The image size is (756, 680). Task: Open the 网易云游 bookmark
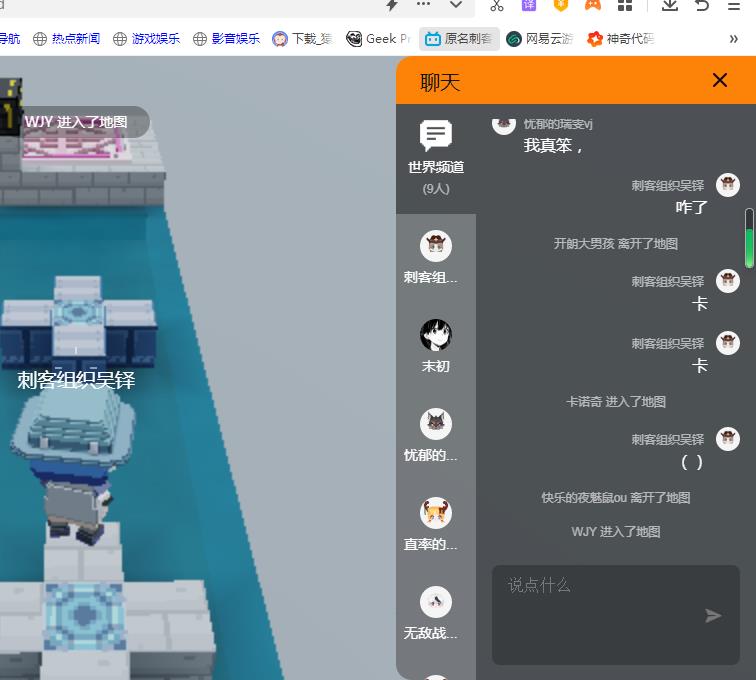pyautogui.click(x=540, y=39)
